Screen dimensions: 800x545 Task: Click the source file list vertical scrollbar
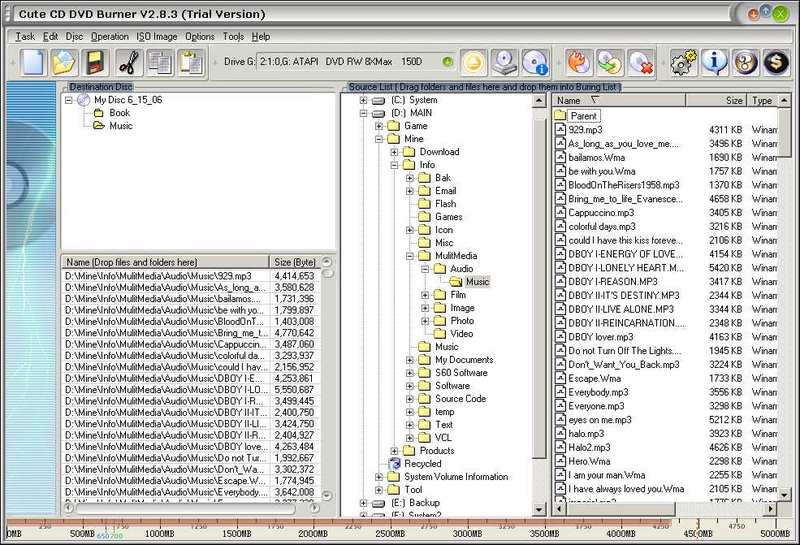[x=784, y=298]
